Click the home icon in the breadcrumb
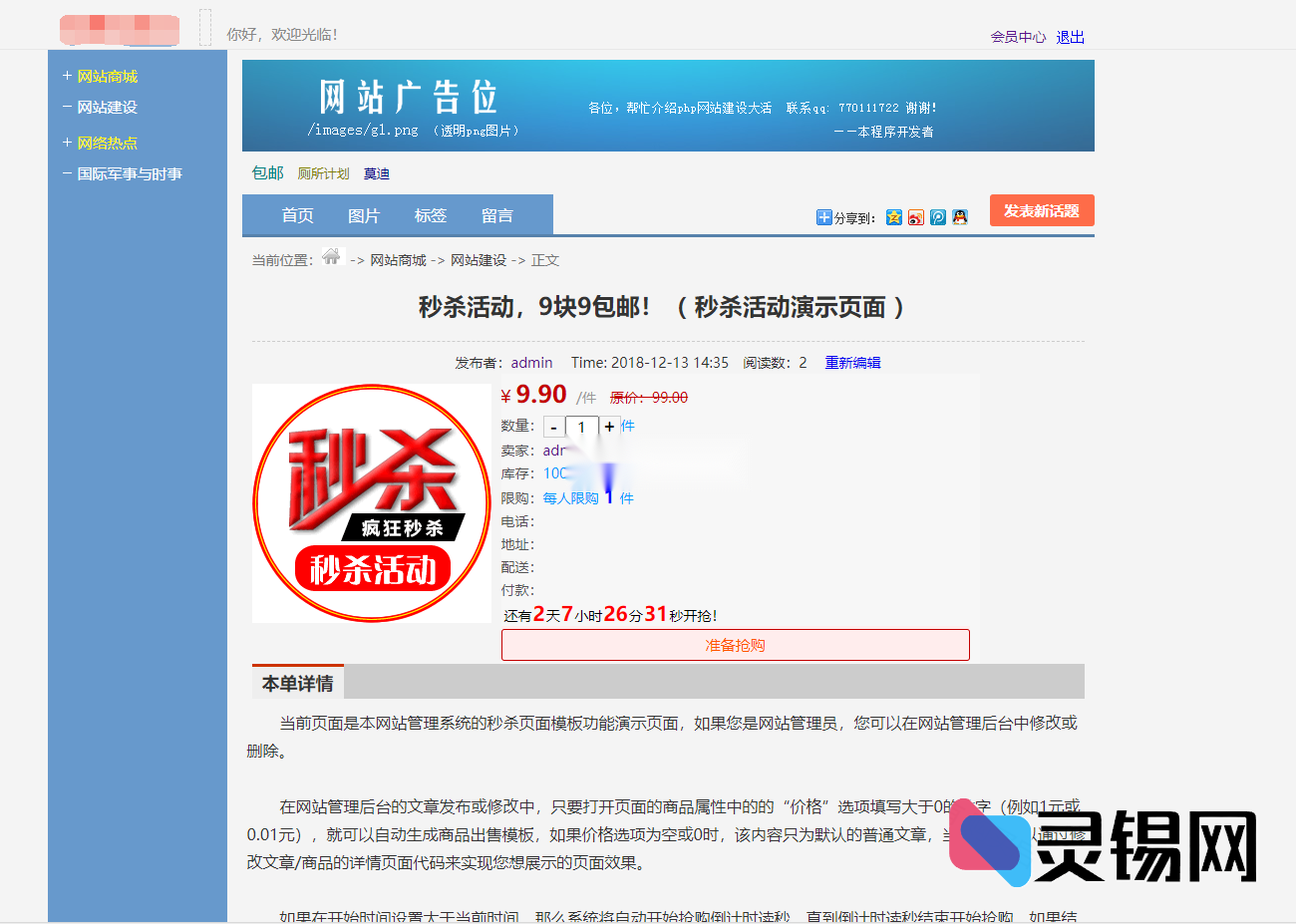 pyautogui.click(x=332, y=258)
